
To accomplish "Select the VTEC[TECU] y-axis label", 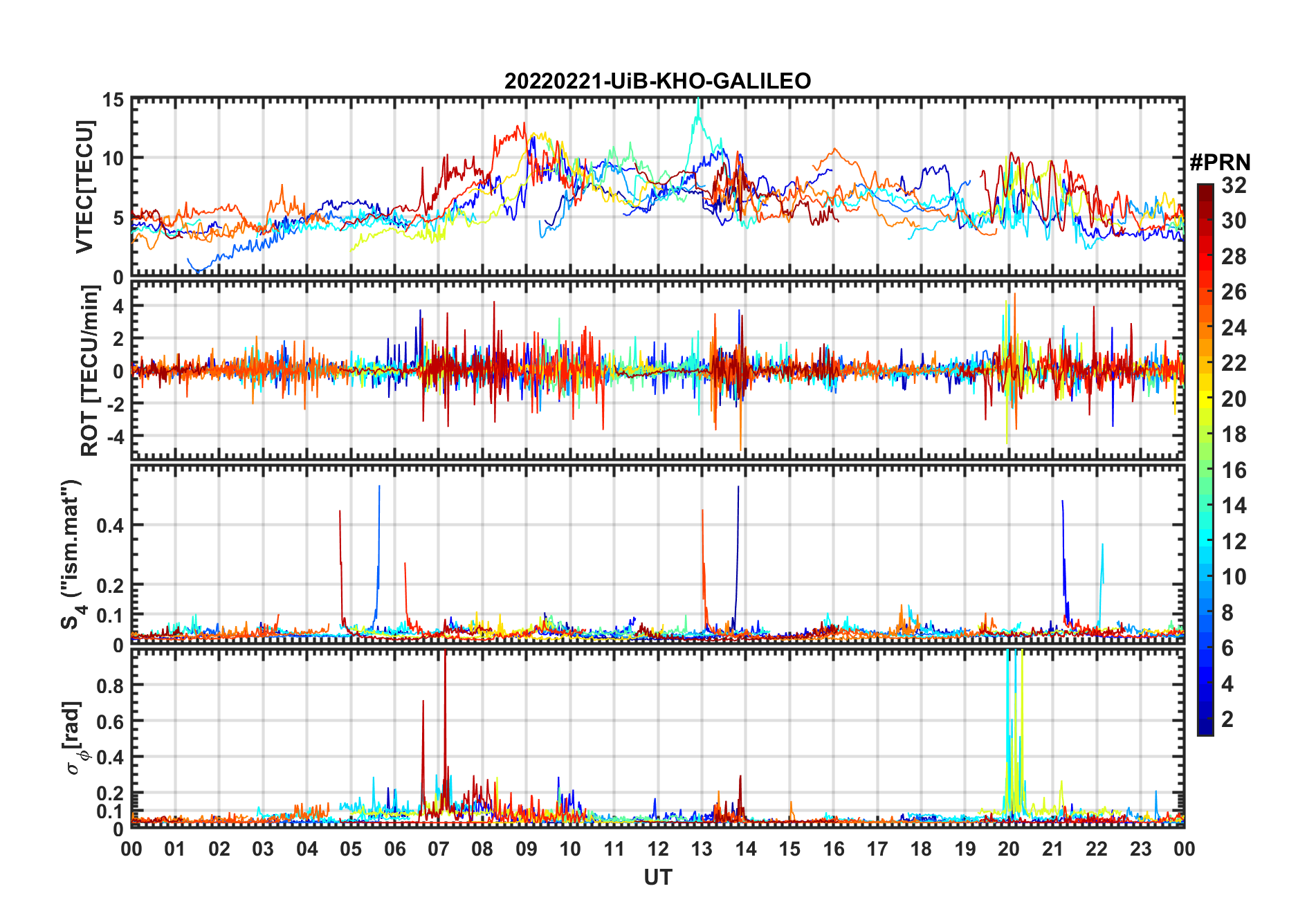I will point(84,187).
